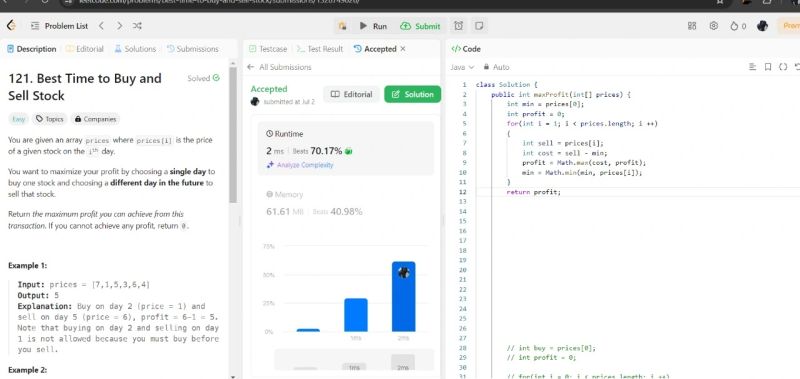
Task: Start the timer alarm clock icon
Action: click(459, 26)
